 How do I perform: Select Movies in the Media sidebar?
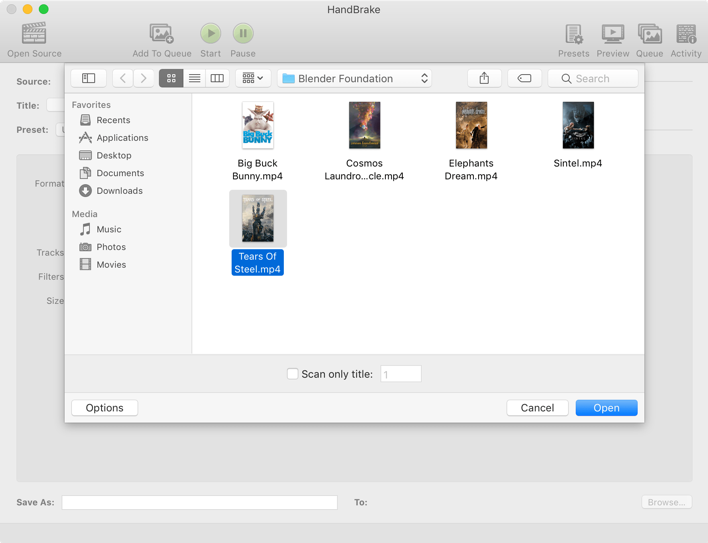111,265
